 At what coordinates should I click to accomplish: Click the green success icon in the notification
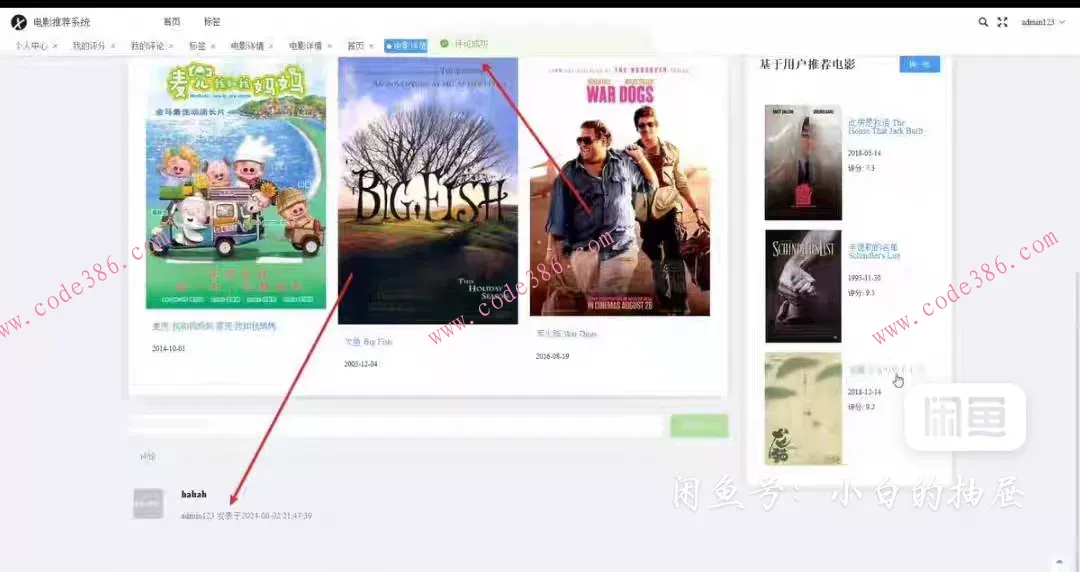[444, 43]
